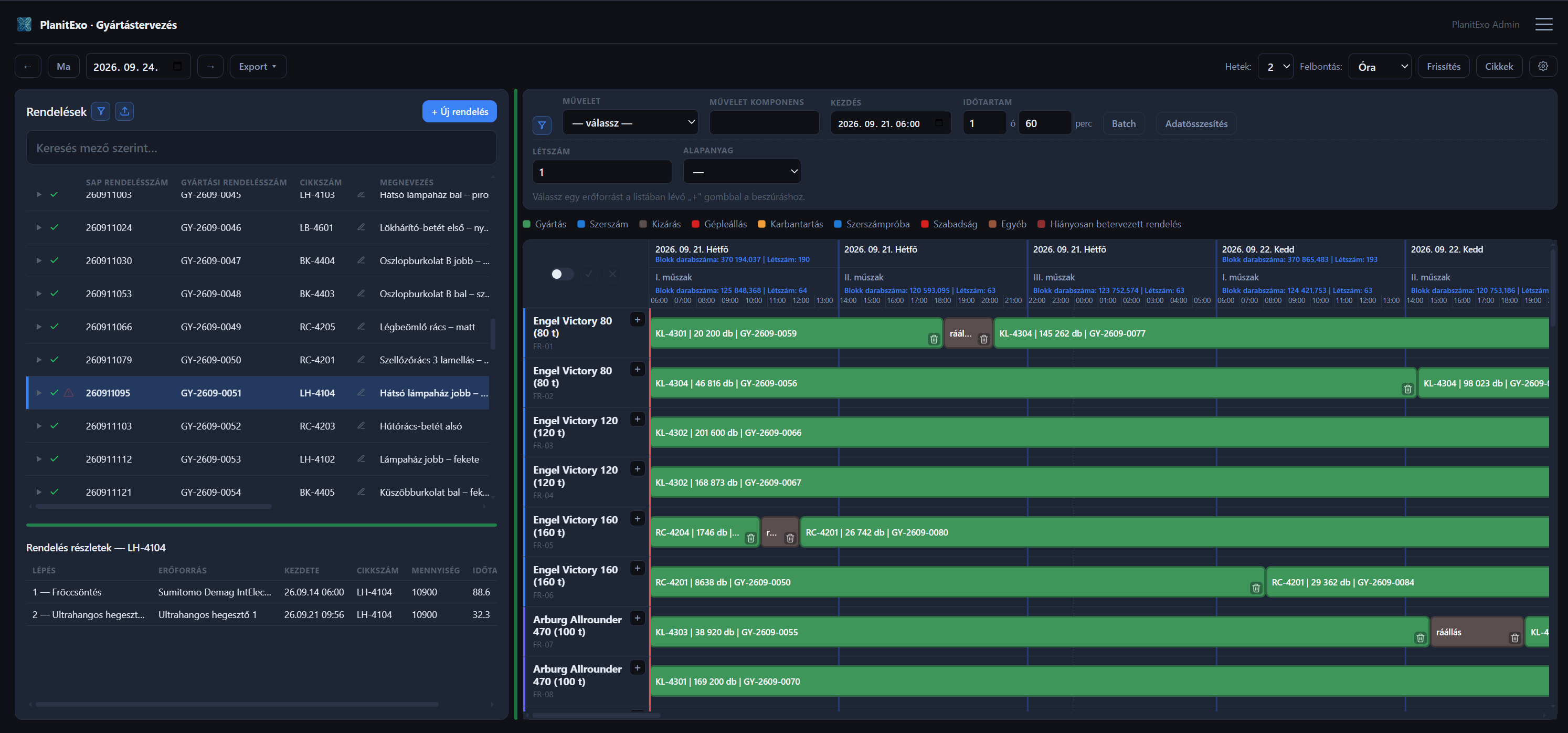Open the Export dropdown
1568x733 pixels.
258,66
